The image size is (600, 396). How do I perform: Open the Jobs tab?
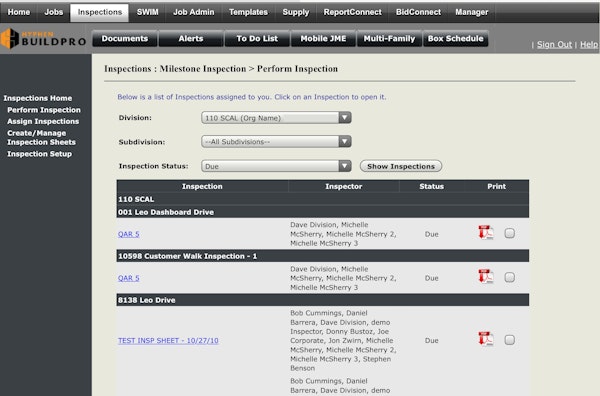coord(54,12)
